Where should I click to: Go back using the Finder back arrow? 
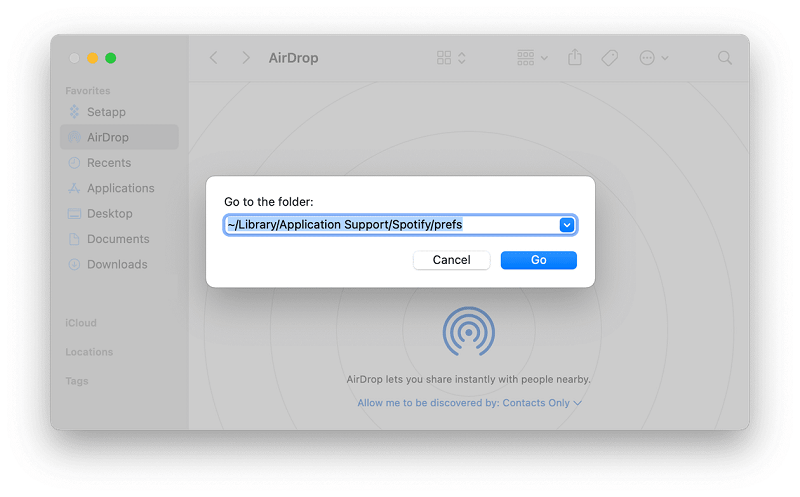click(214, 58)
